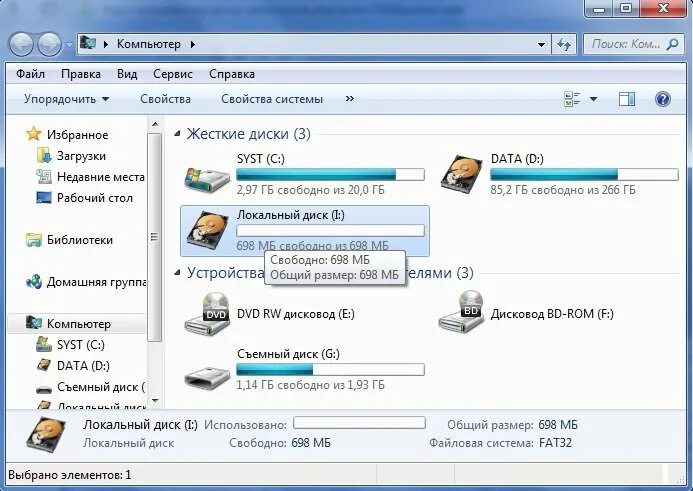
Task: Select Избранное in navigation pane
Action: click(x=77, y=135)
